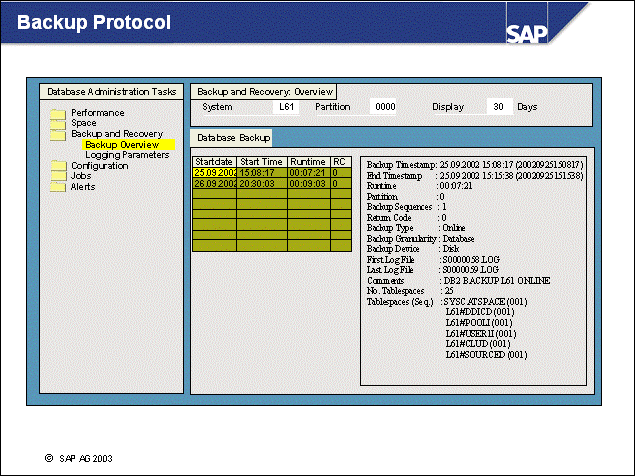Click the Runtime column header

click(307, 161)
